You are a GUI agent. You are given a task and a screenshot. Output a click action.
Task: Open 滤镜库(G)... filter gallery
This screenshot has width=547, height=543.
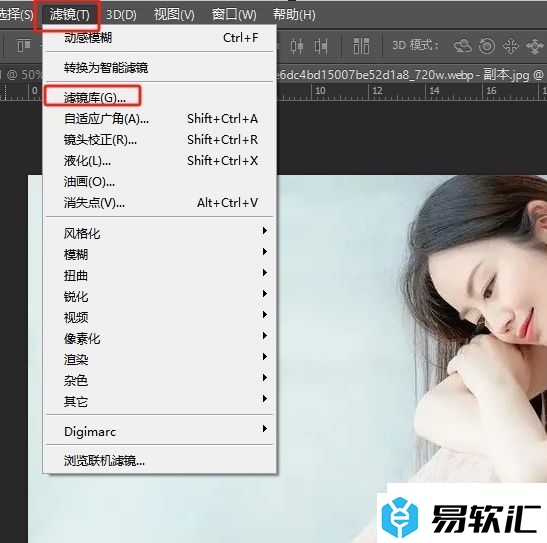coord(160,97)
